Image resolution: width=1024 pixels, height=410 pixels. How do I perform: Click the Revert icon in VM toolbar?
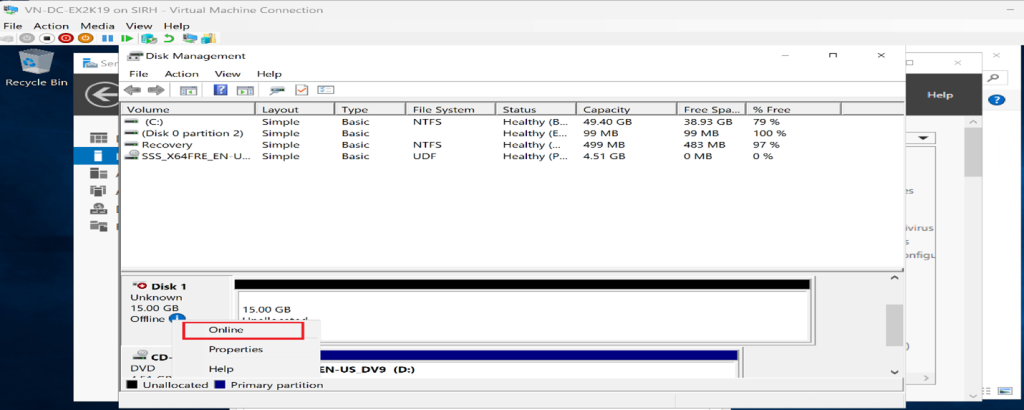(169, 39)
